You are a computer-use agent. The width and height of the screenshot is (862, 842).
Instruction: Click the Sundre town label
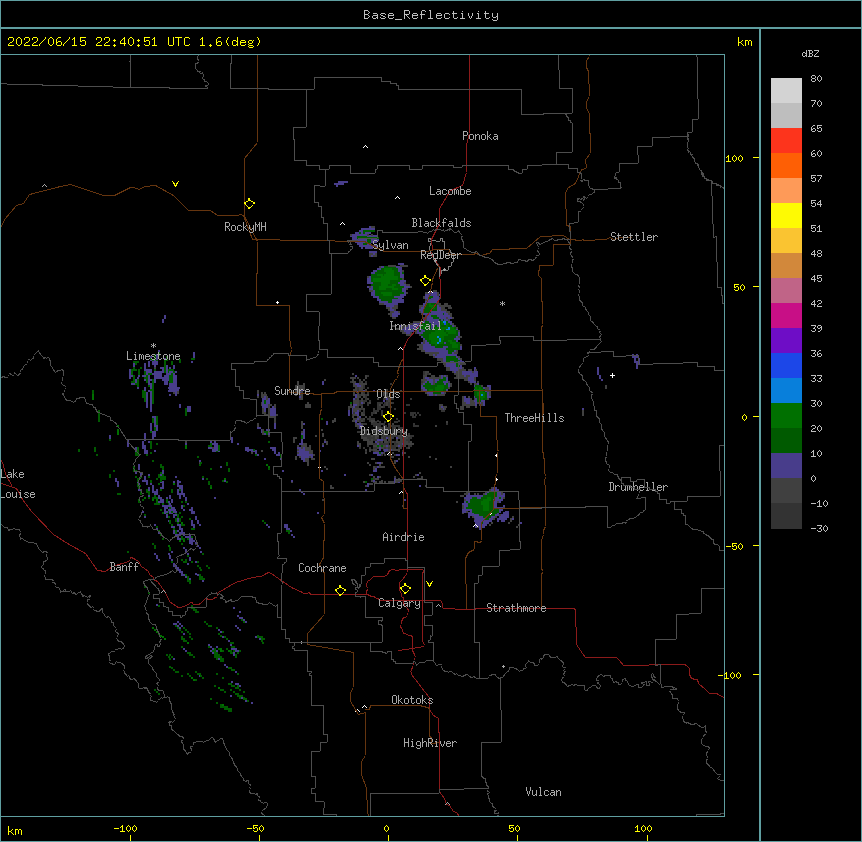pyautogui.click(x=292, y=391)
